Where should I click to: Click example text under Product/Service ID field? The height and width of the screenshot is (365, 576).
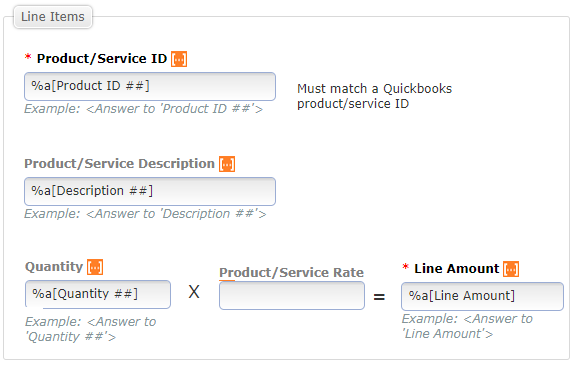143,109
